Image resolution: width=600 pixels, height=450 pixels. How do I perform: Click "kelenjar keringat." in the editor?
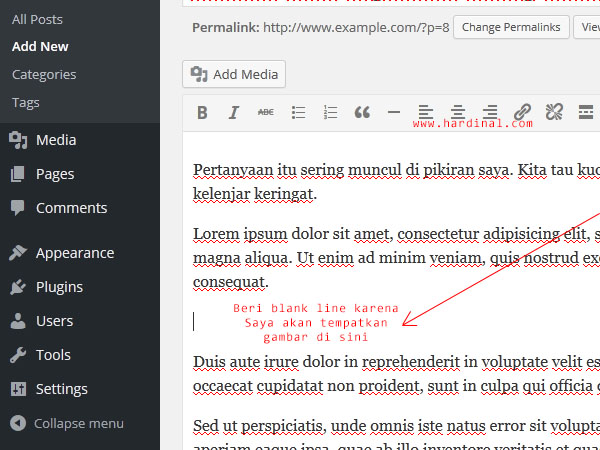[255, 194]
